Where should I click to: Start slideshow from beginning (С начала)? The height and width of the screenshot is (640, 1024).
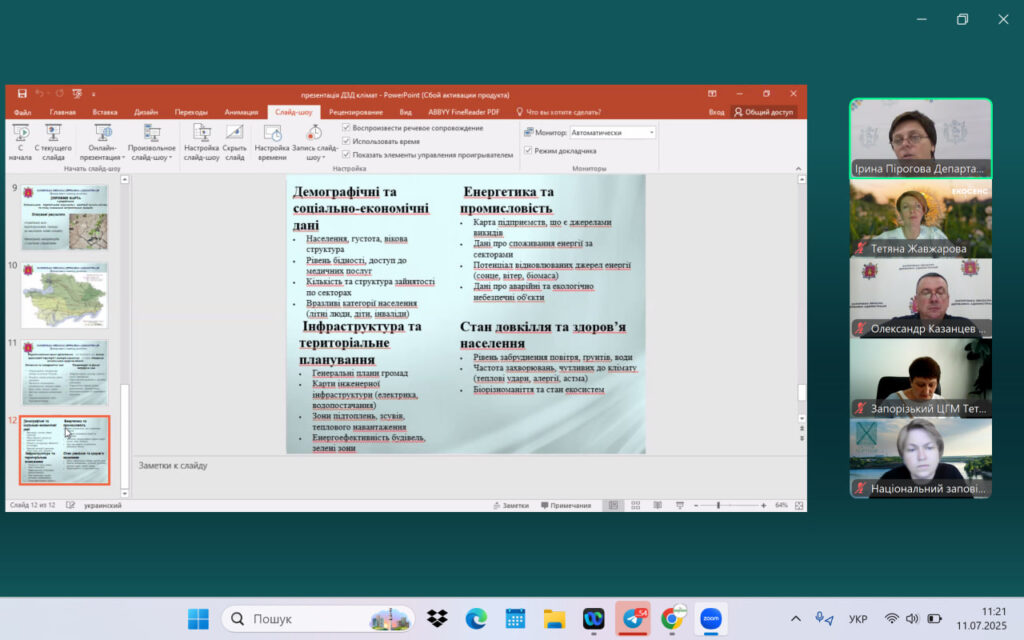[x=20, y=141]
